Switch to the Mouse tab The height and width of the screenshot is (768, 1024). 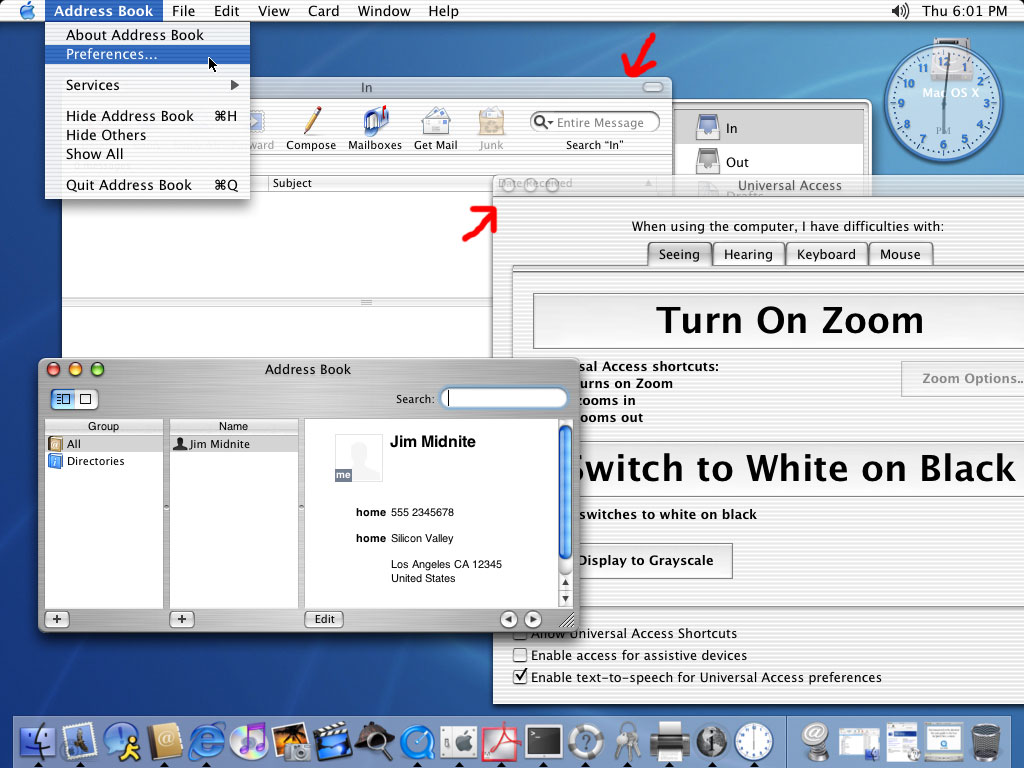pos(900,254)
